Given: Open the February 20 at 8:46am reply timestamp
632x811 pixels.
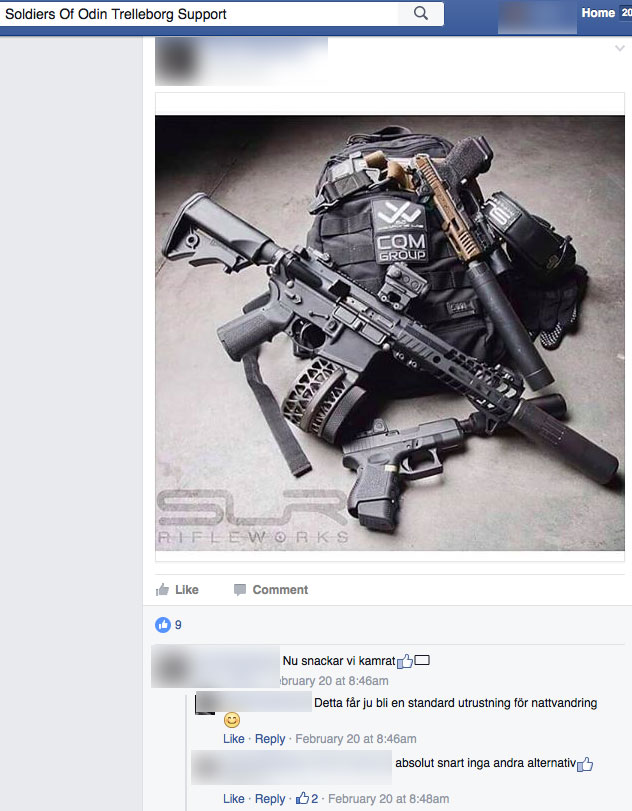Looking at the screenshot, I should [x=356, y=739].
